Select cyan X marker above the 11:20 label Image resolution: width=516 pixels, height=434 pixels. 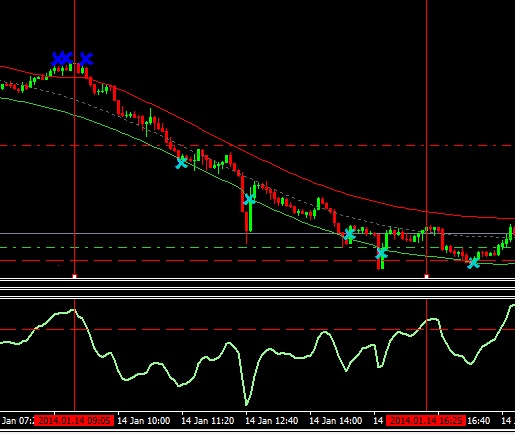(181, 163)
